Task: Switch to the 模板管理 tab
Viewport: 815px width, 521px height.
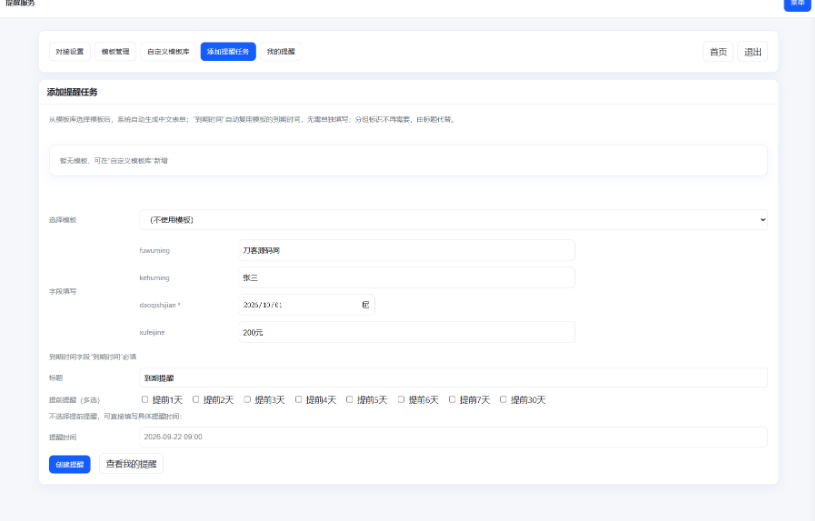Action: (x=115, y=51)
